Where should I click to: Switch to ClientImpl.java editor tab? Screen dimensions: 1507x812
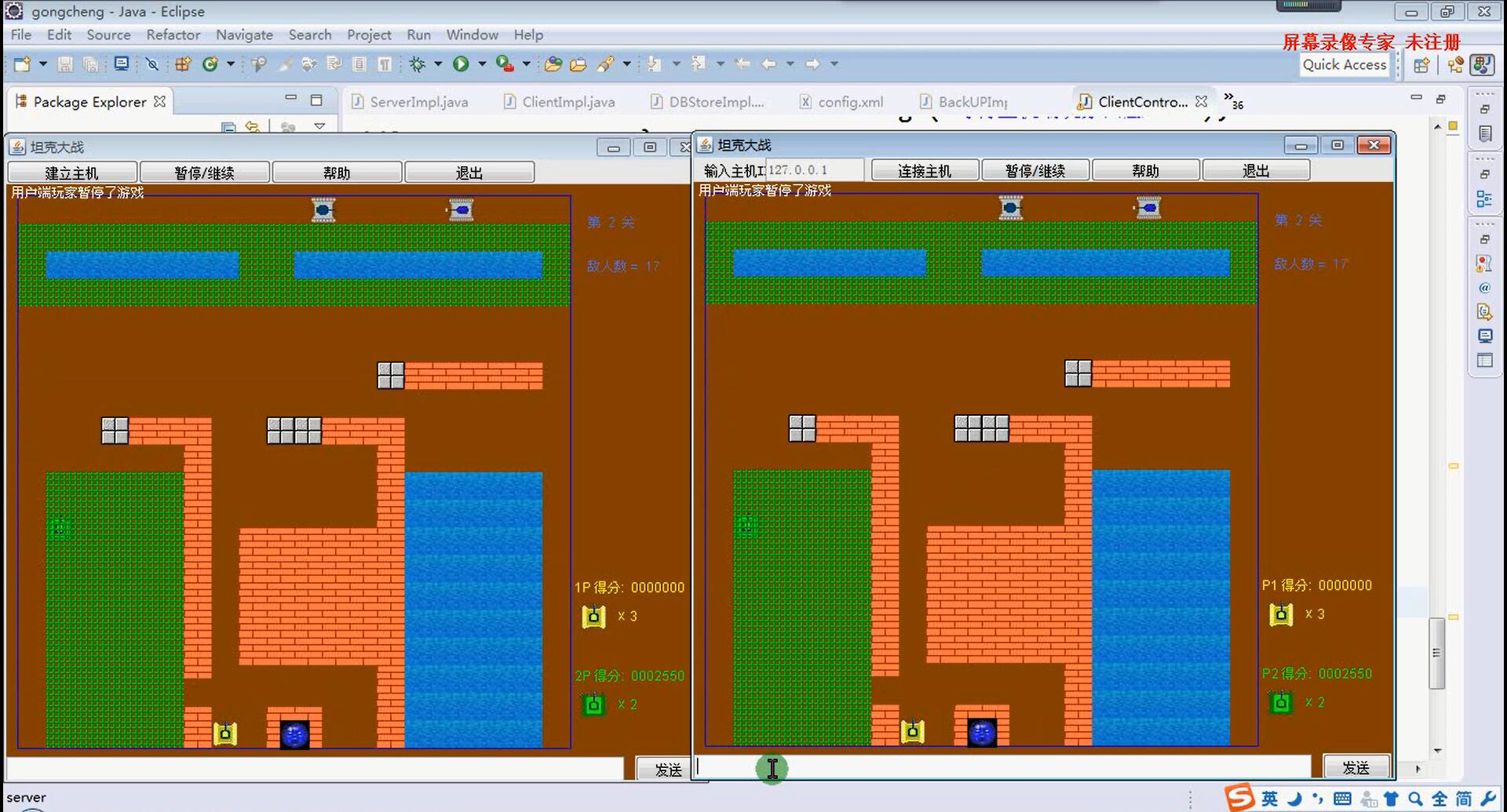pyautogui.click(x=560, y=102)
